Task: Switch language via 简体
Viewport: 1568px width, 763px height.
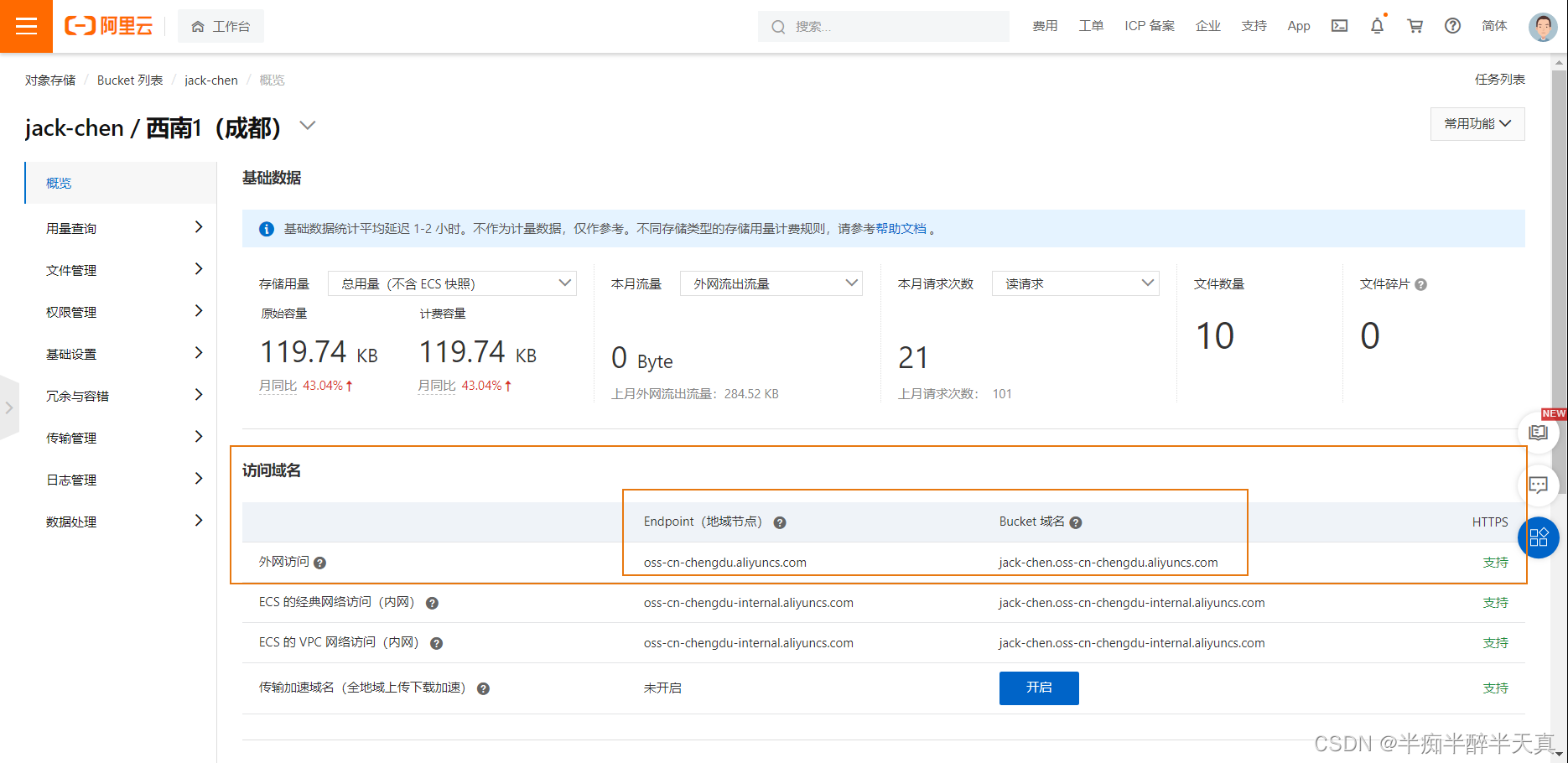Action: [x=1494, y=26]
